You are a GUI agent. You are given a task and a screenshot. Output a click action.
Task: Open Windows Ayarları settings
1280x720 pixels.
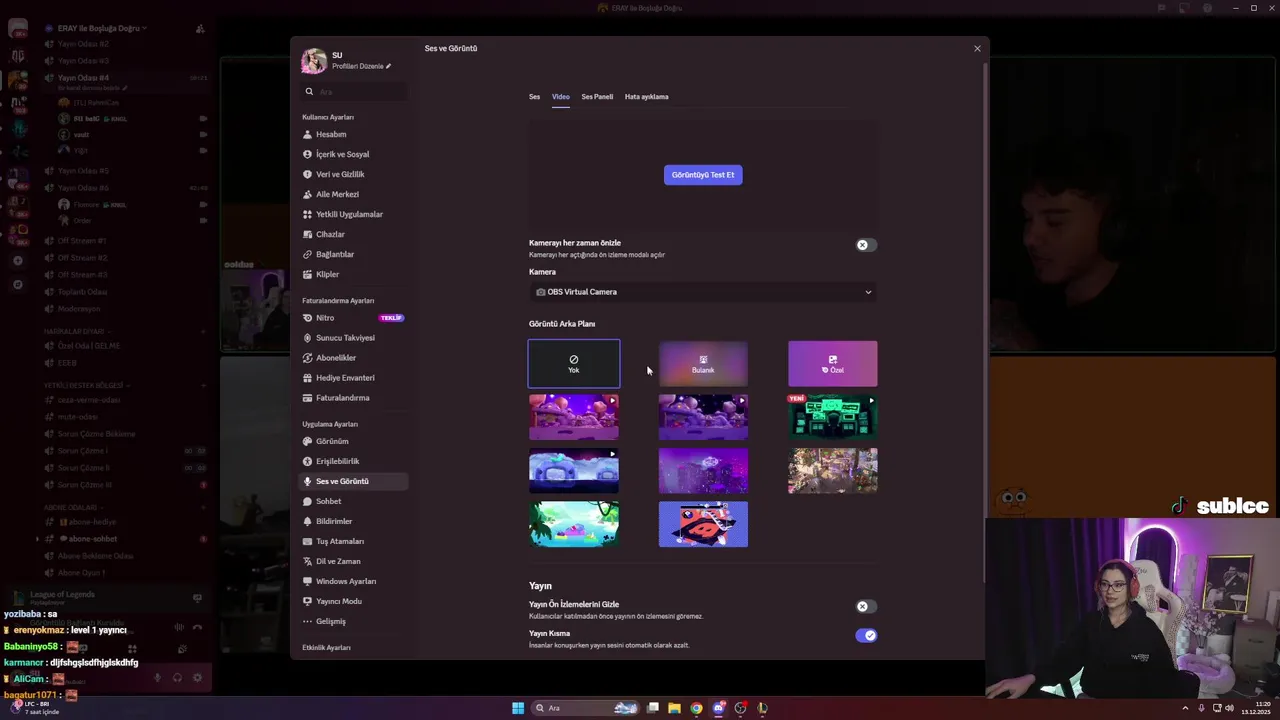click(353, 581)
